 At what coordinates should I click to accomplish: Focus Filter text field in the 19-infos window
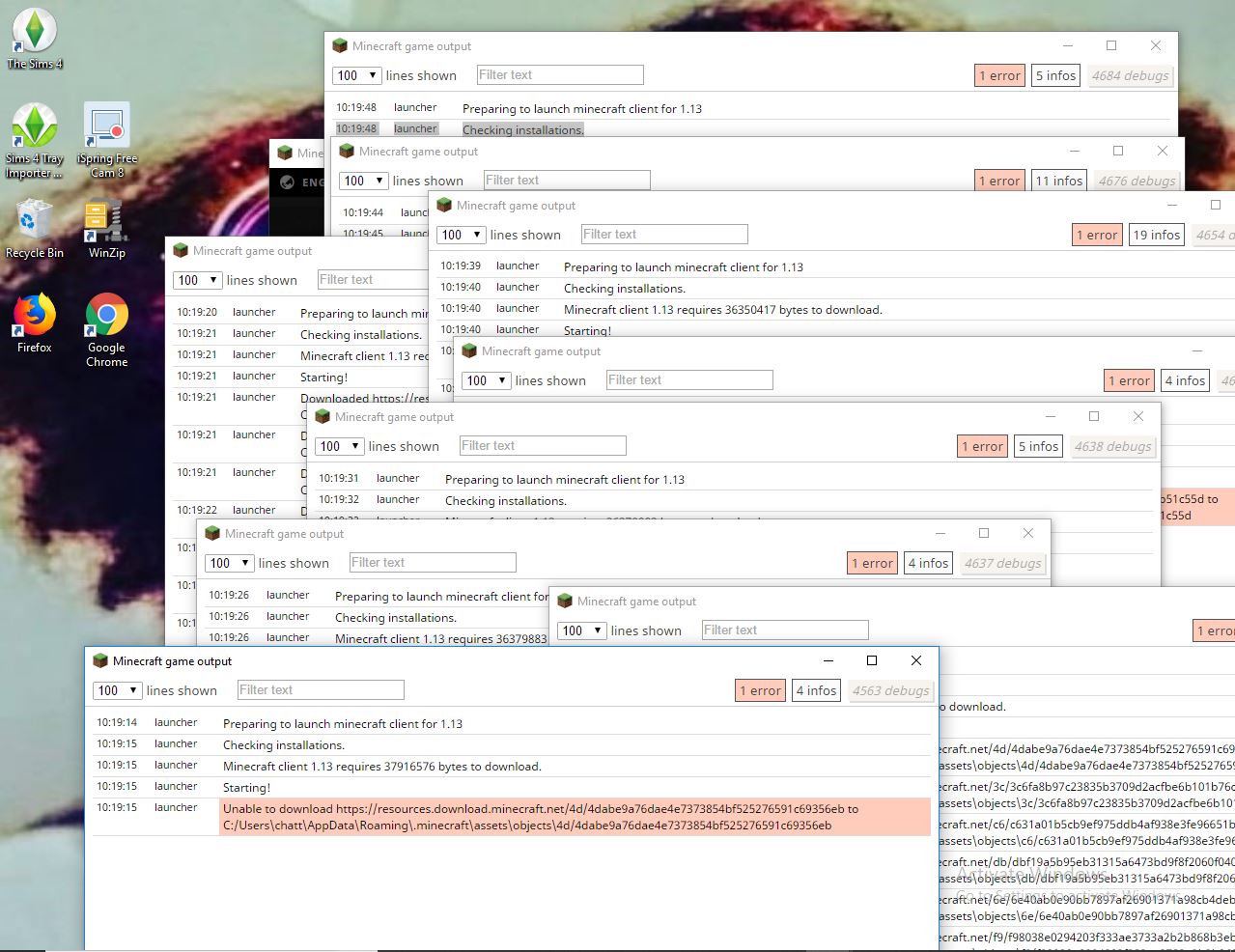point(664,234)
